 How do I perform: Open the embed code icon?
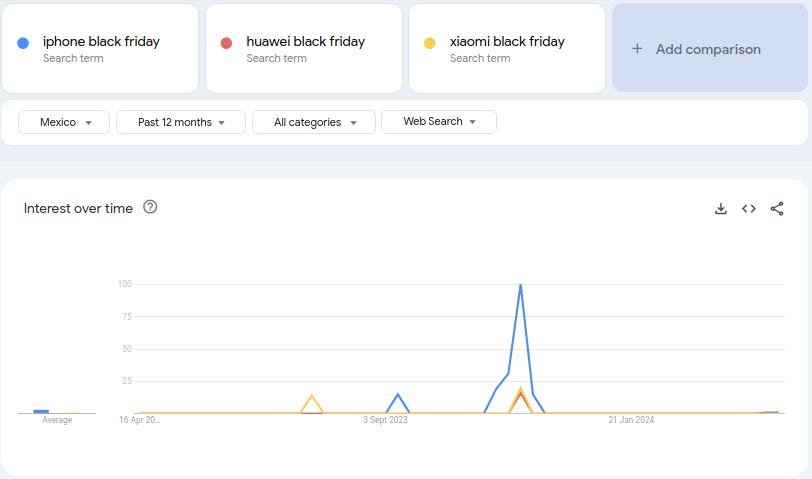(x=748, y=208)
